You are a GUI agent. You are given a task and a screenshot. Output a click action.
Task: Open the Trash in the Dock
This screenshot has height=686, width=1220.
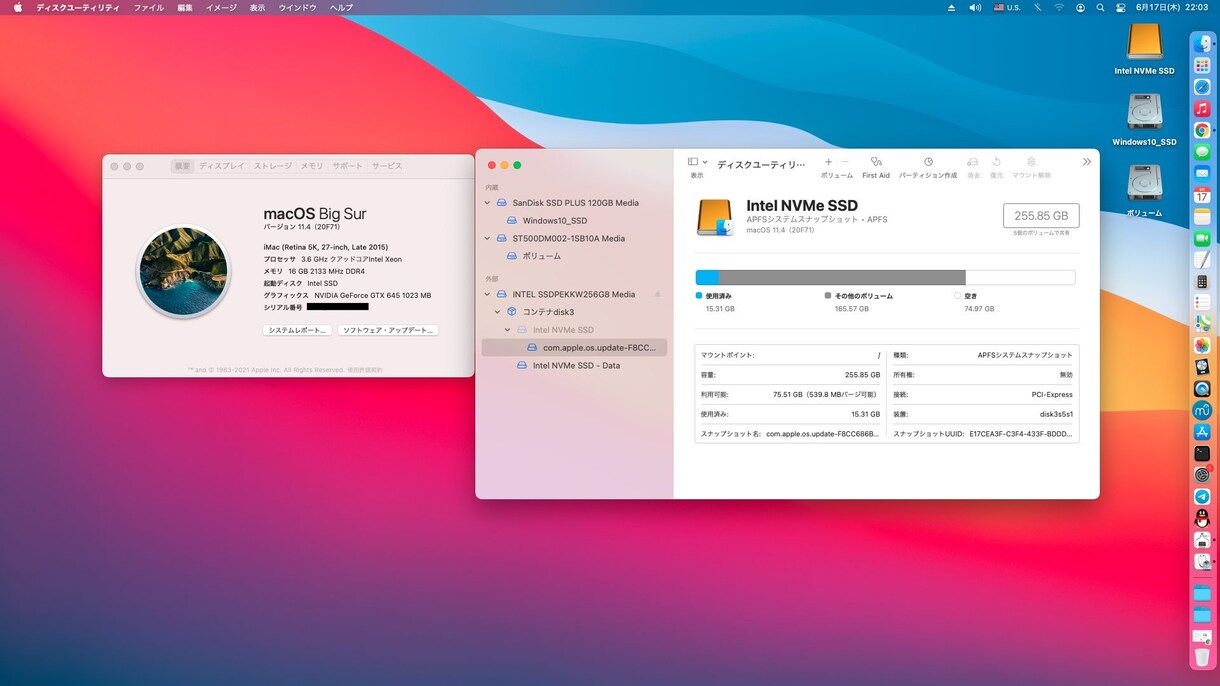click(x=1202, y=657)
